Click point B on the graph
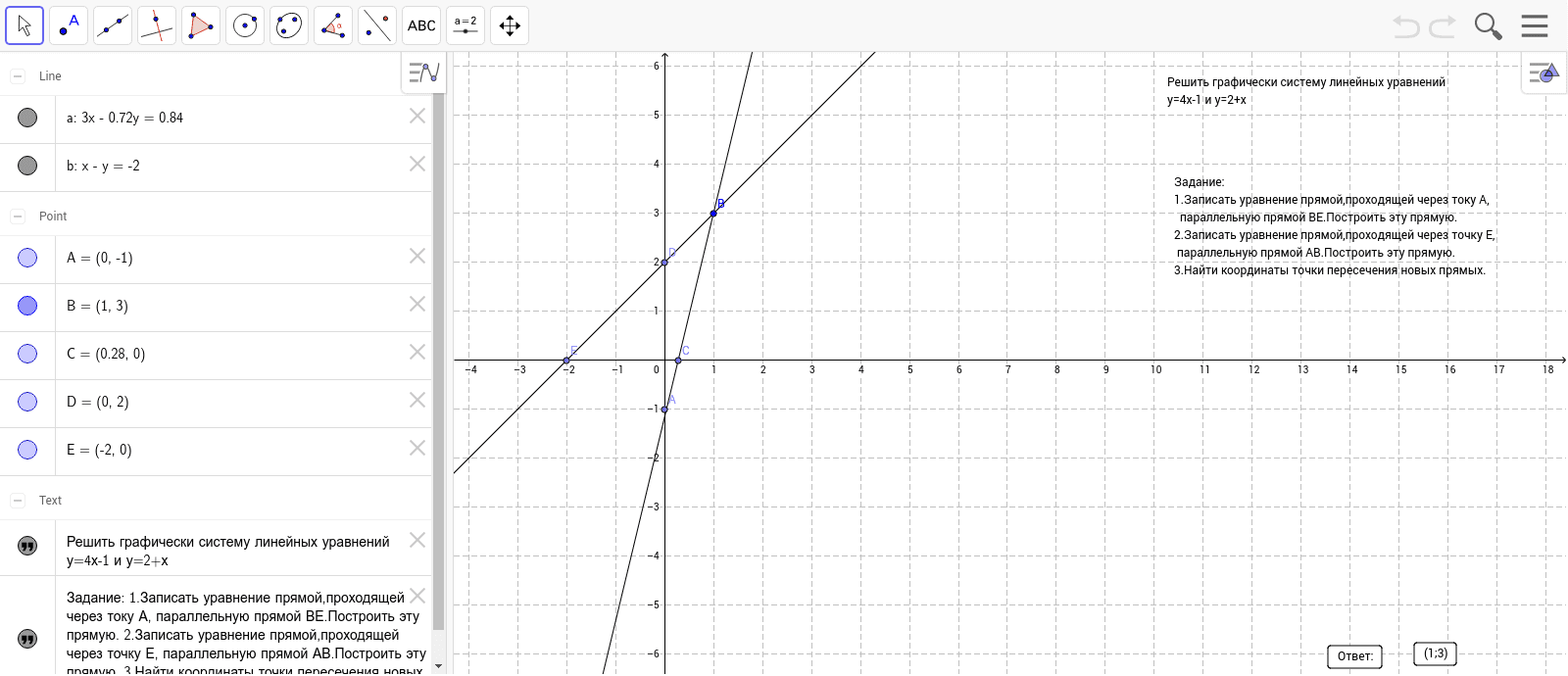Image resolution: width=1568 pixels, height=676 pixels. pyautogui.click(x=713, y=213)
